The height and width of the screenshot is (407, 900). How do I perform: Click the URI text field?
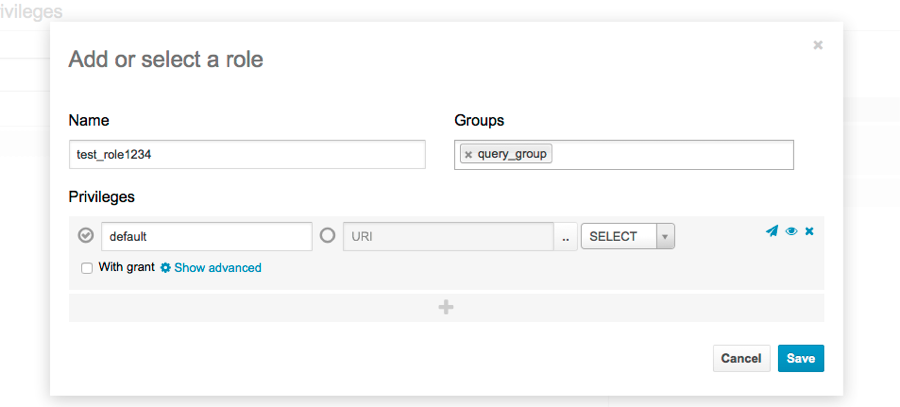click(x=448, y=237)
